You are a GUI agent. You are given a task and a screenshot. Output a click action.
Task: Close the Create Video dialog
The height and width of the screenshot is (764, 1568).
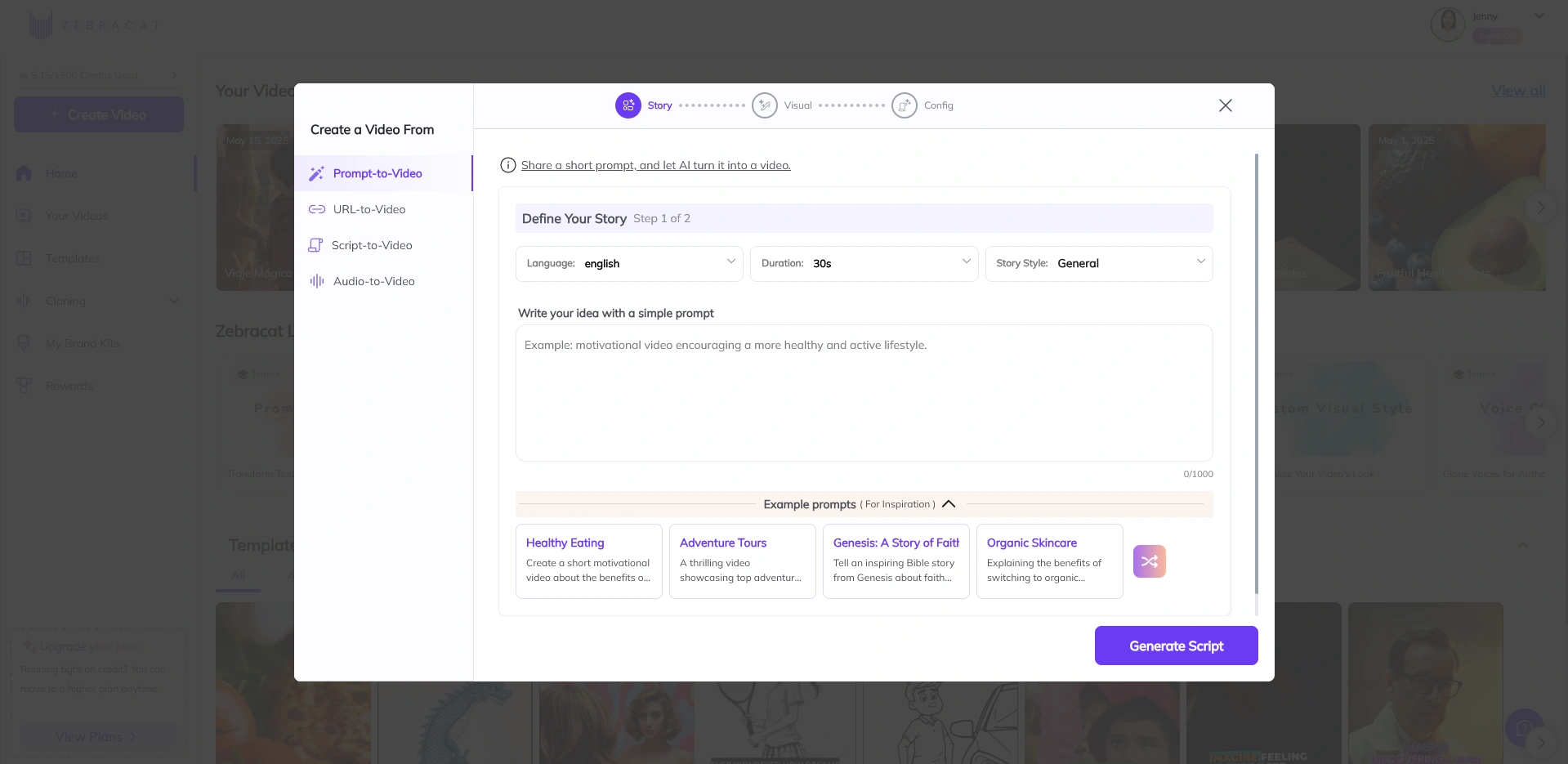(1226, 105)
